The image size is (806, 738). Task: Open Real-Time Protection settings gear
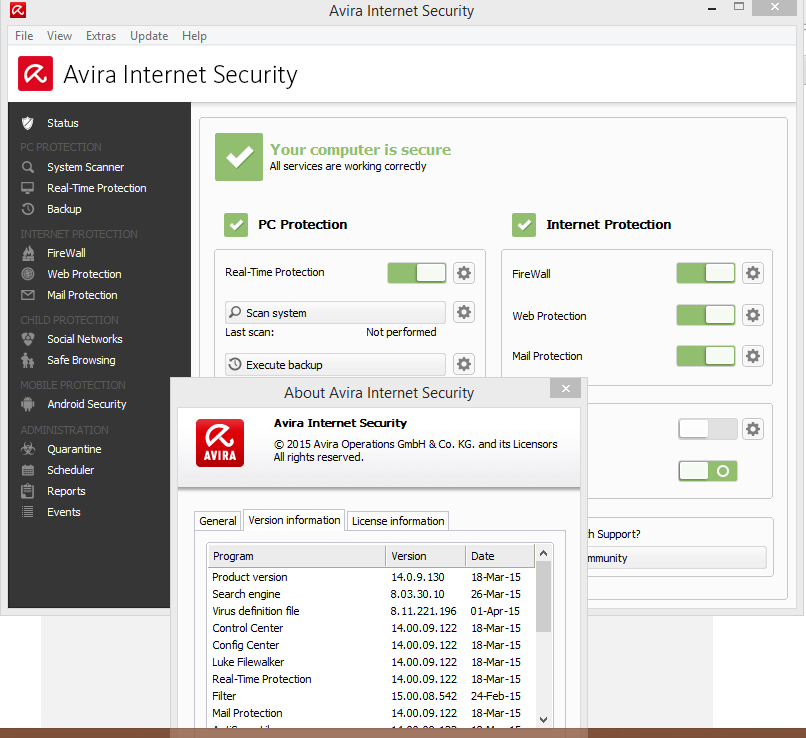[x=463, y=273]
